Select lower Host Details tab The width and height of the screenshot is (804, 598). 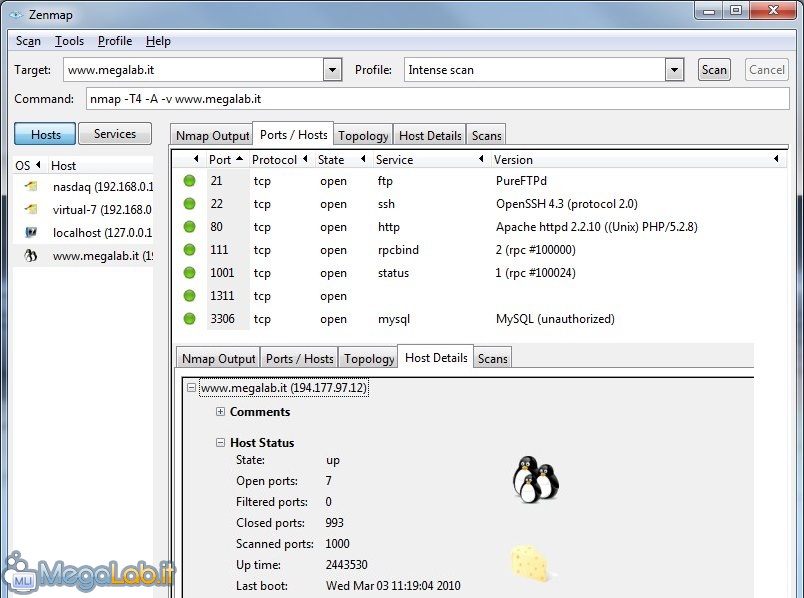pyautogui.click(x=436, y=357)
